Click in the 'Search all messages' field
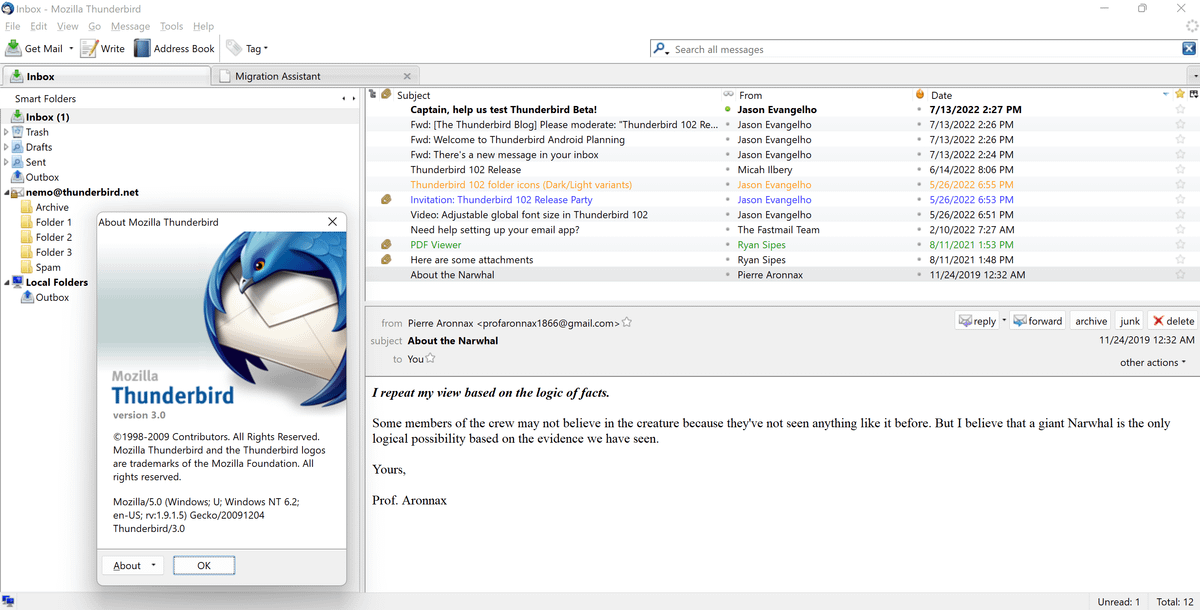 920,49
